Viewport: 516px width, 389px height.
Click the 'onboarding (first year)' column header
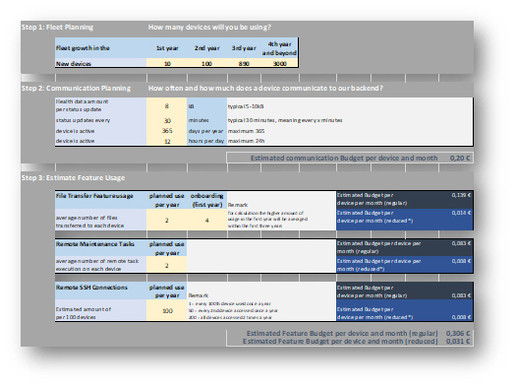[207, 200]
